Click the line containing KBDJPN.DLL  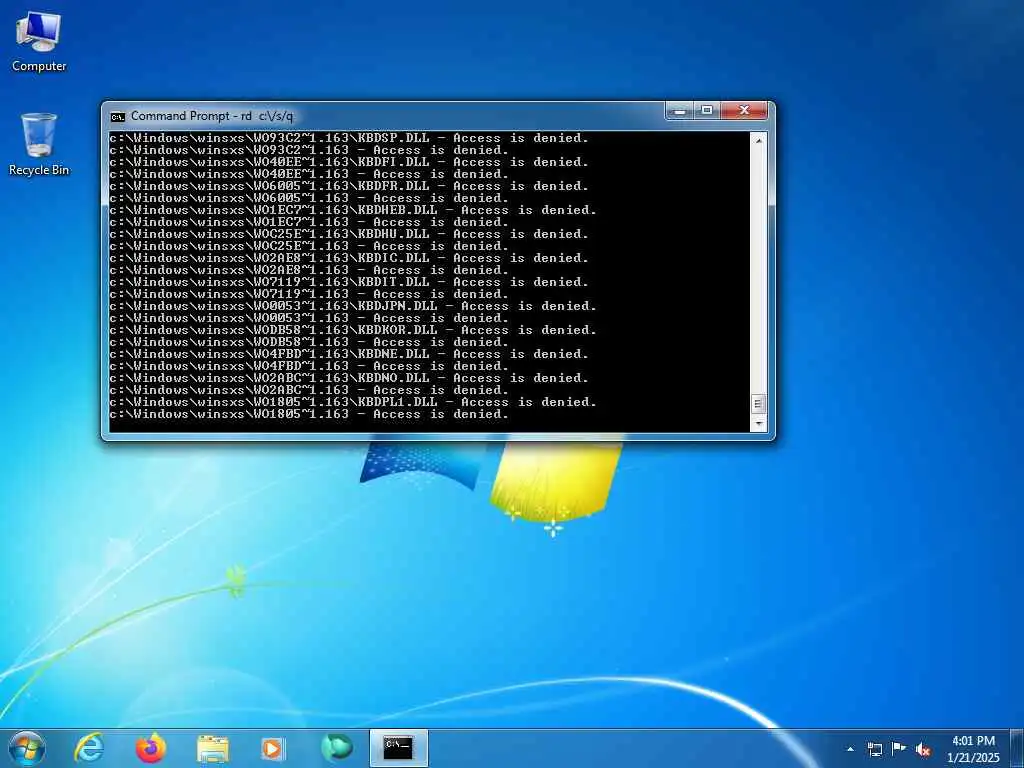click(353, 306)
